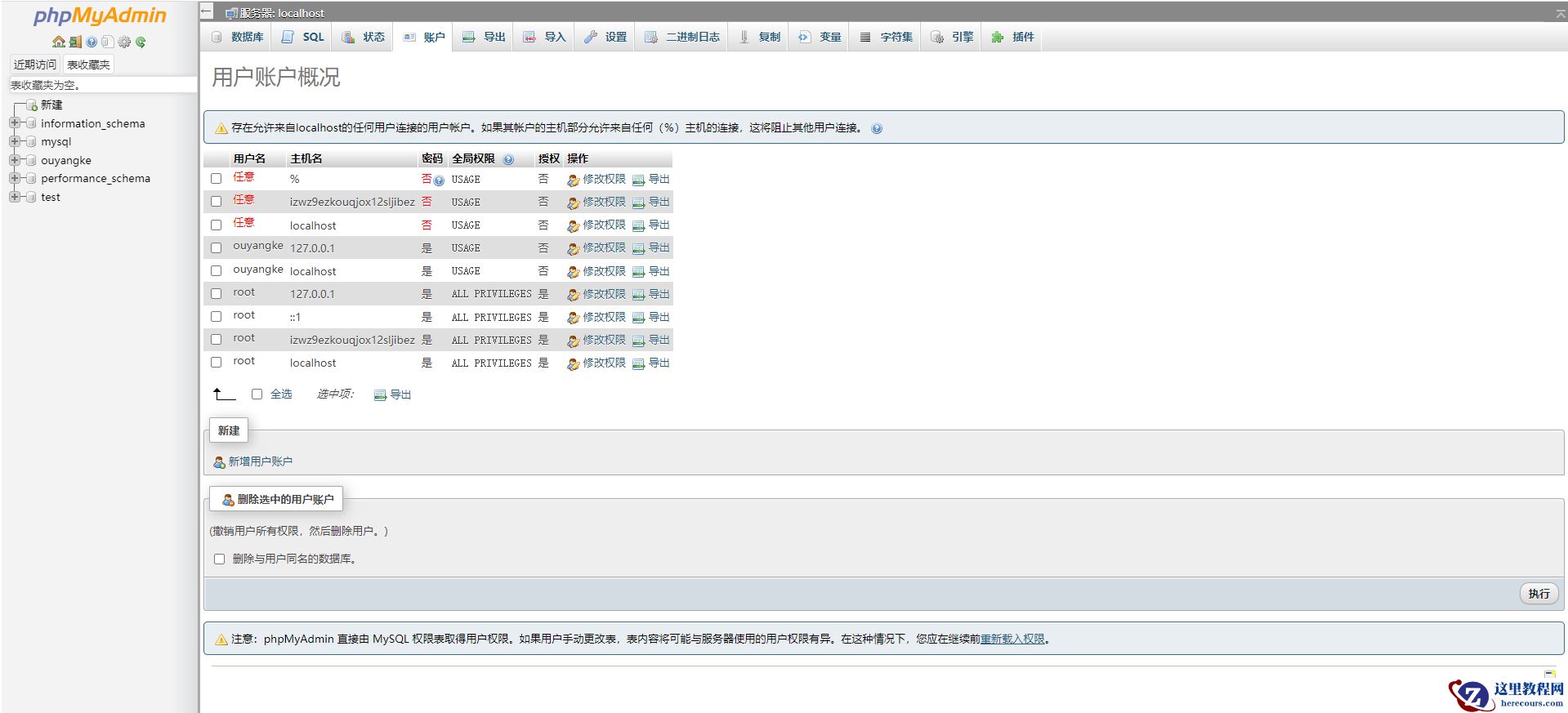Click the database icon next to ouyangke

point(31,161)
